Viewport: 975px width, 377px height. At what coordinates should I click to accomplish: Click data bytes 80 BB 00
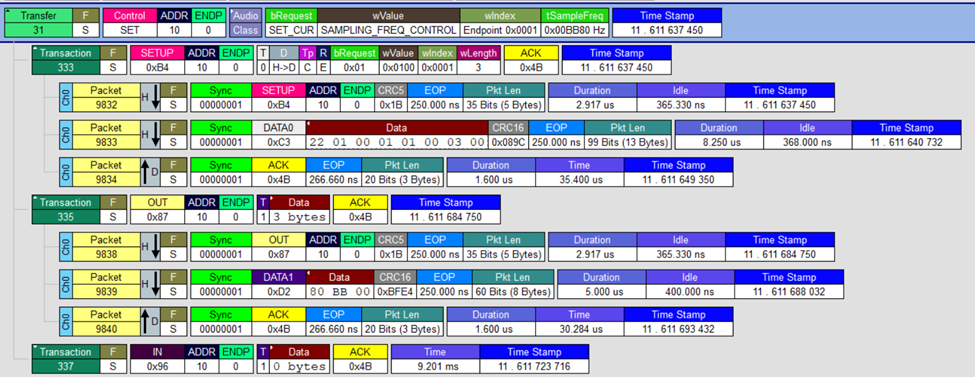[340, 292]
